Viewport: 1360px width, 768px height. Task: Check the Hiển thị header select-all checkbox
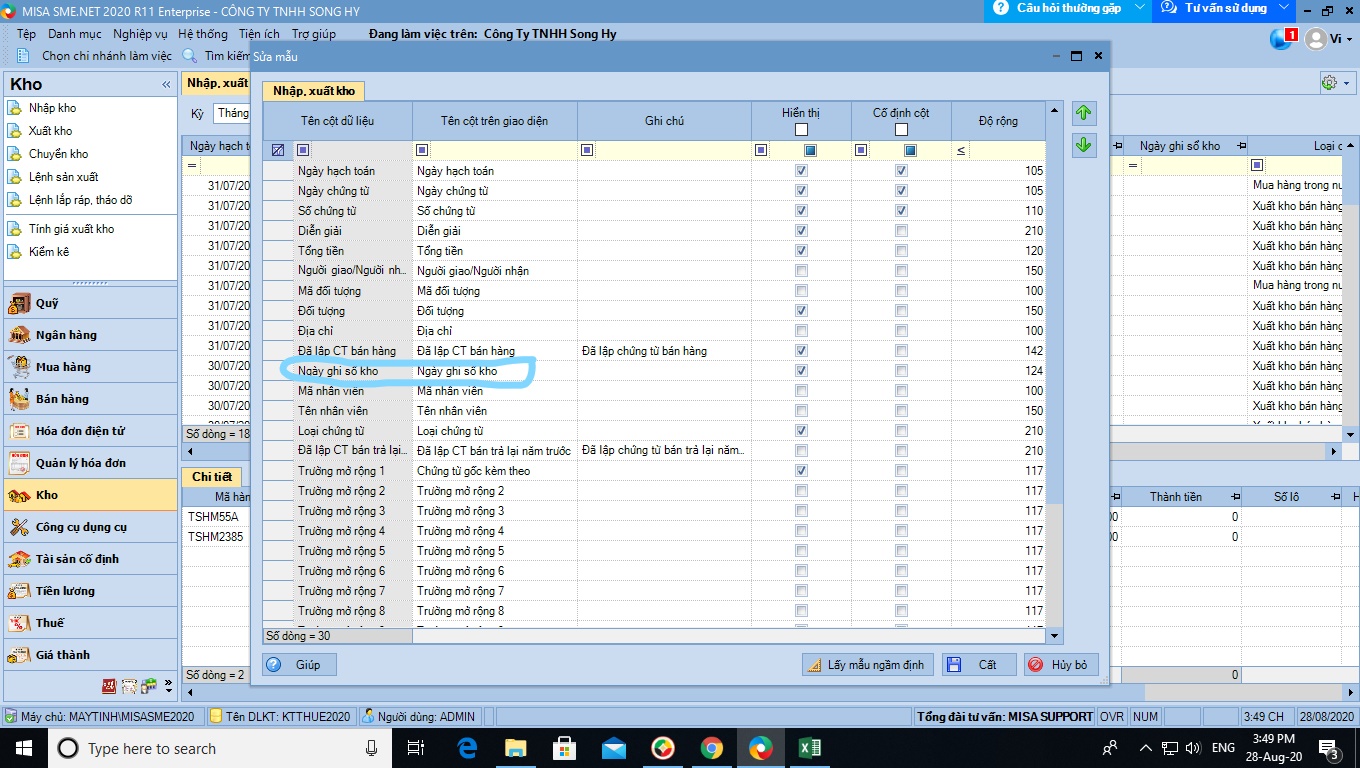tap(801, 130)
